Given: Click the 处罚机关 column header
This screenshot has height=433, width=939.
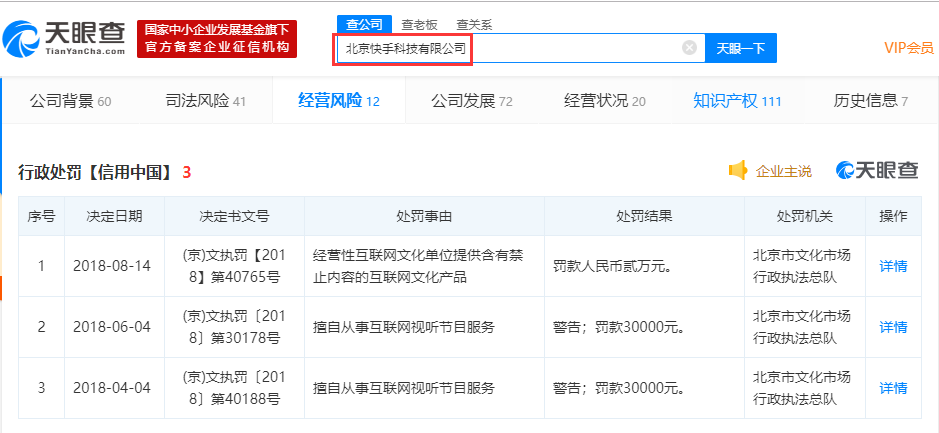Looking at the screenshot, I should (x=805, y=216).
